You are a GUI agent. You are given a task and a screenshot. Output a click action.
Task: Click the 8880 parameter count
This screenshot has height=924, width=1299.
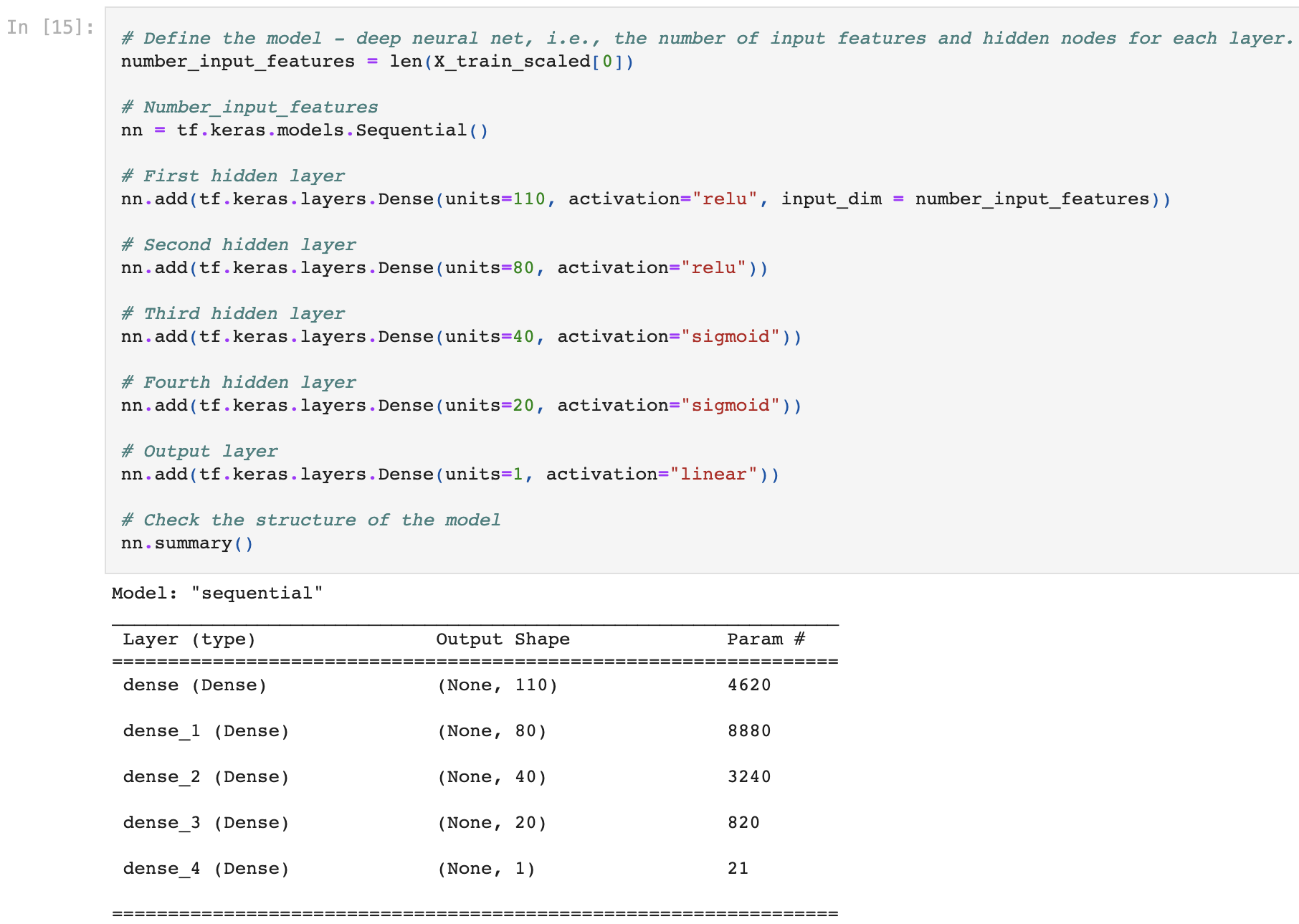[x=749, y=731]
